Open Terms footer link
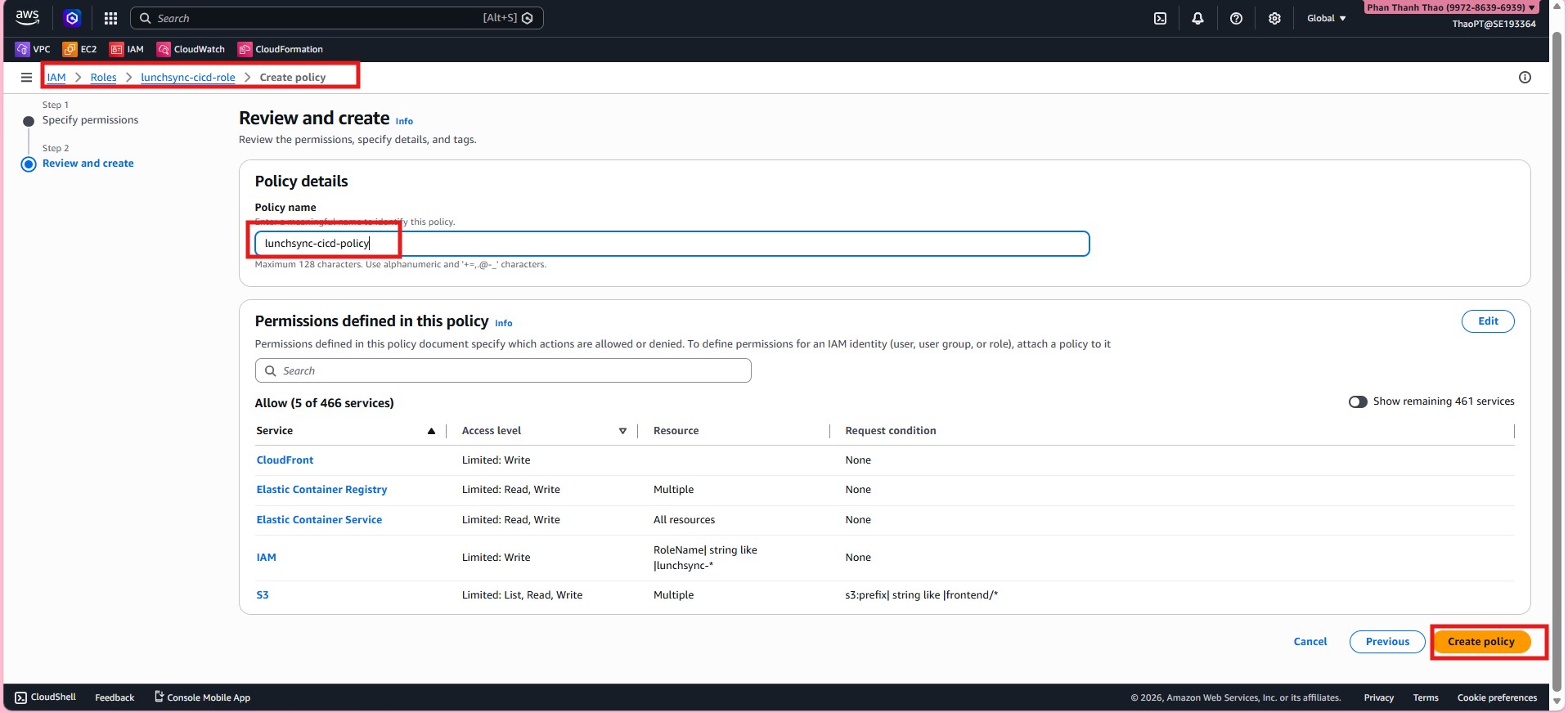The width and height of the screenshot is (1568, 713). 1426,697
